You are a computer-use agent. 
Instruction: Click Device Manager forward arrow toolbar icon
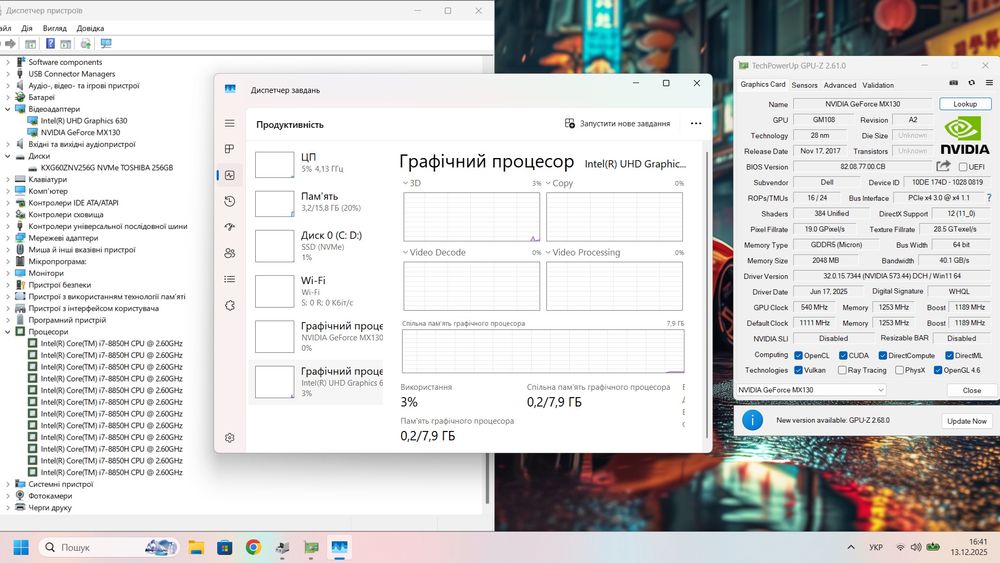click(10, 43)
